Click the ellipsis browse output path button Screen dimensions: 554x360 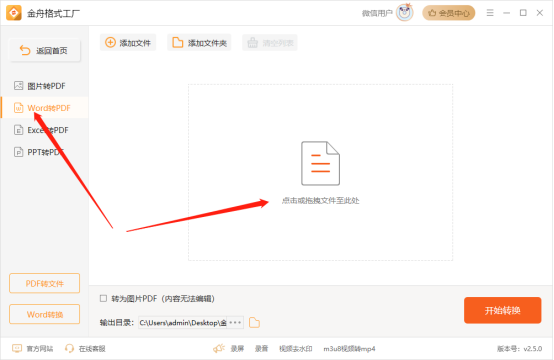pyautogui.click(x=235, y=323)
